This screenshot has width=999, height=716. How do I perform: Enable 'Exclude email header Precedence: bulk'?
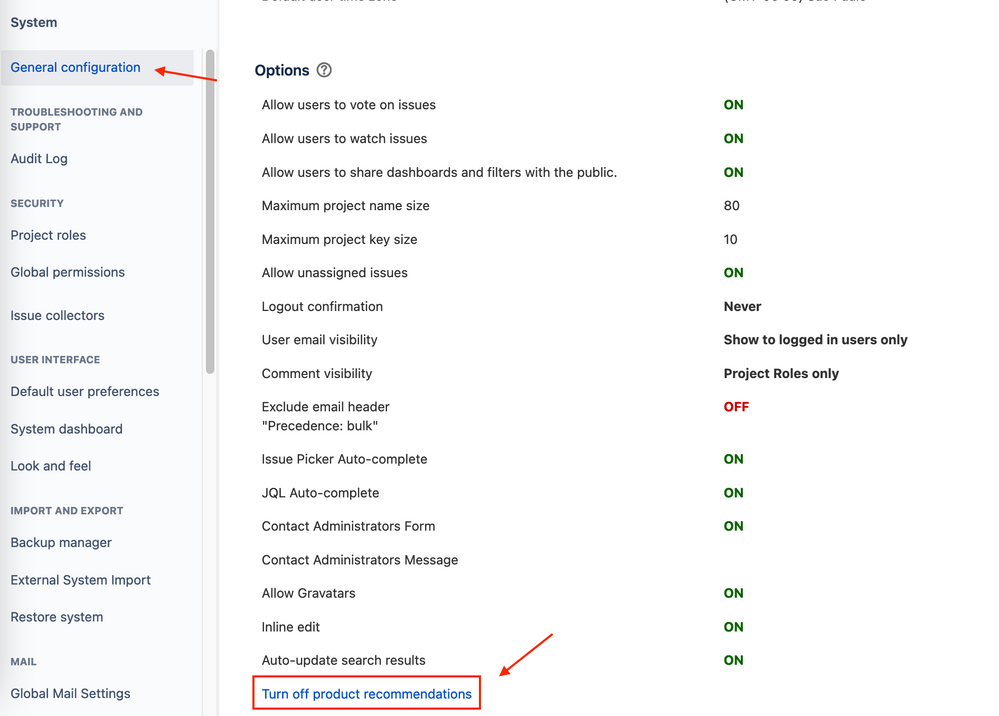pyautogui.click(x=736, y=406)
